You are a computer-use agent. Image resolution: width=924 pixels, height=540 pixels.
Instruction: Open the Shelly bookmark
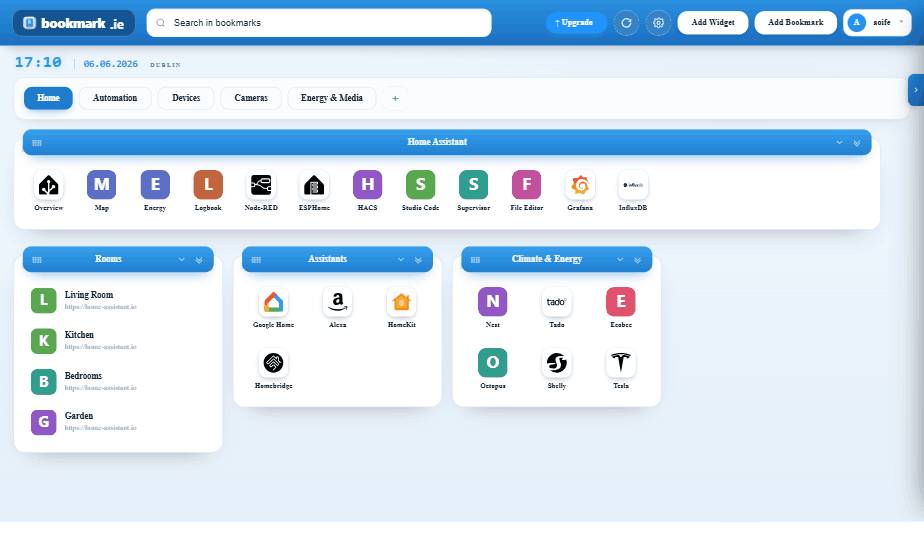pyautogui.click(x=557, y=363)
